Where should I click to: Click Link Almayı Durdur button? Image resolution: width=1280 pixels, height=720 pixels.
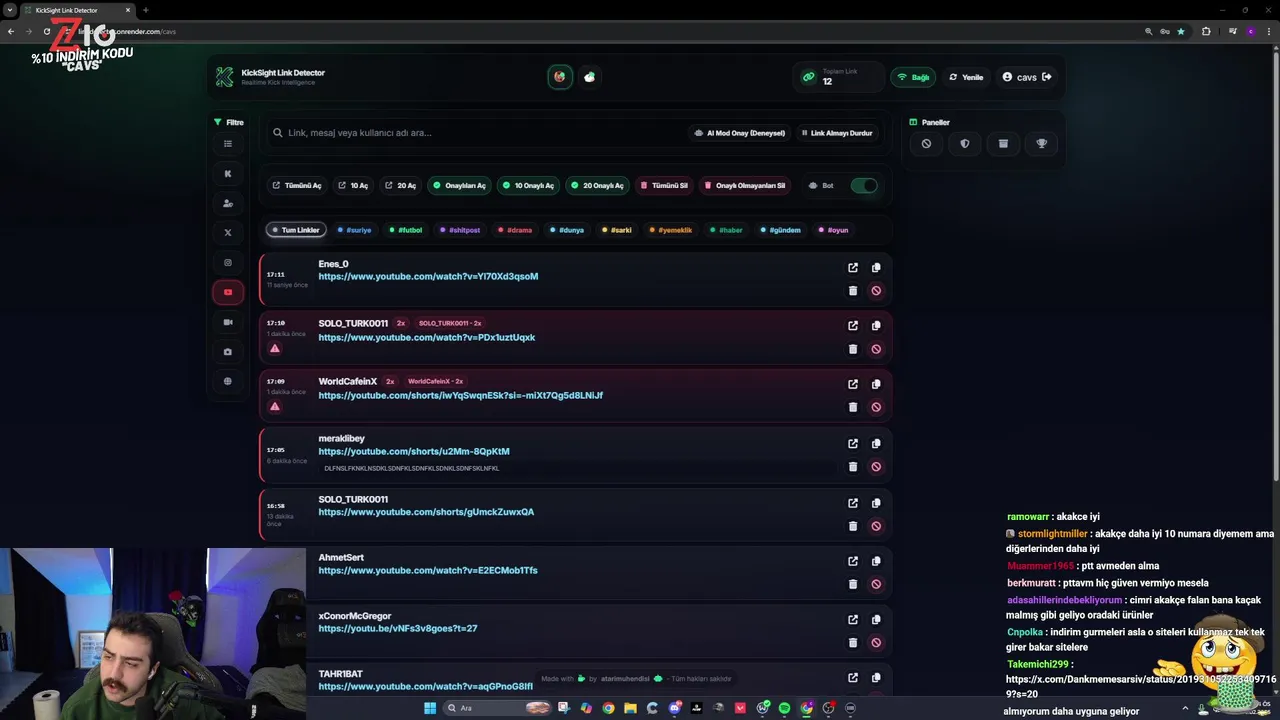[x=837, y=133]
